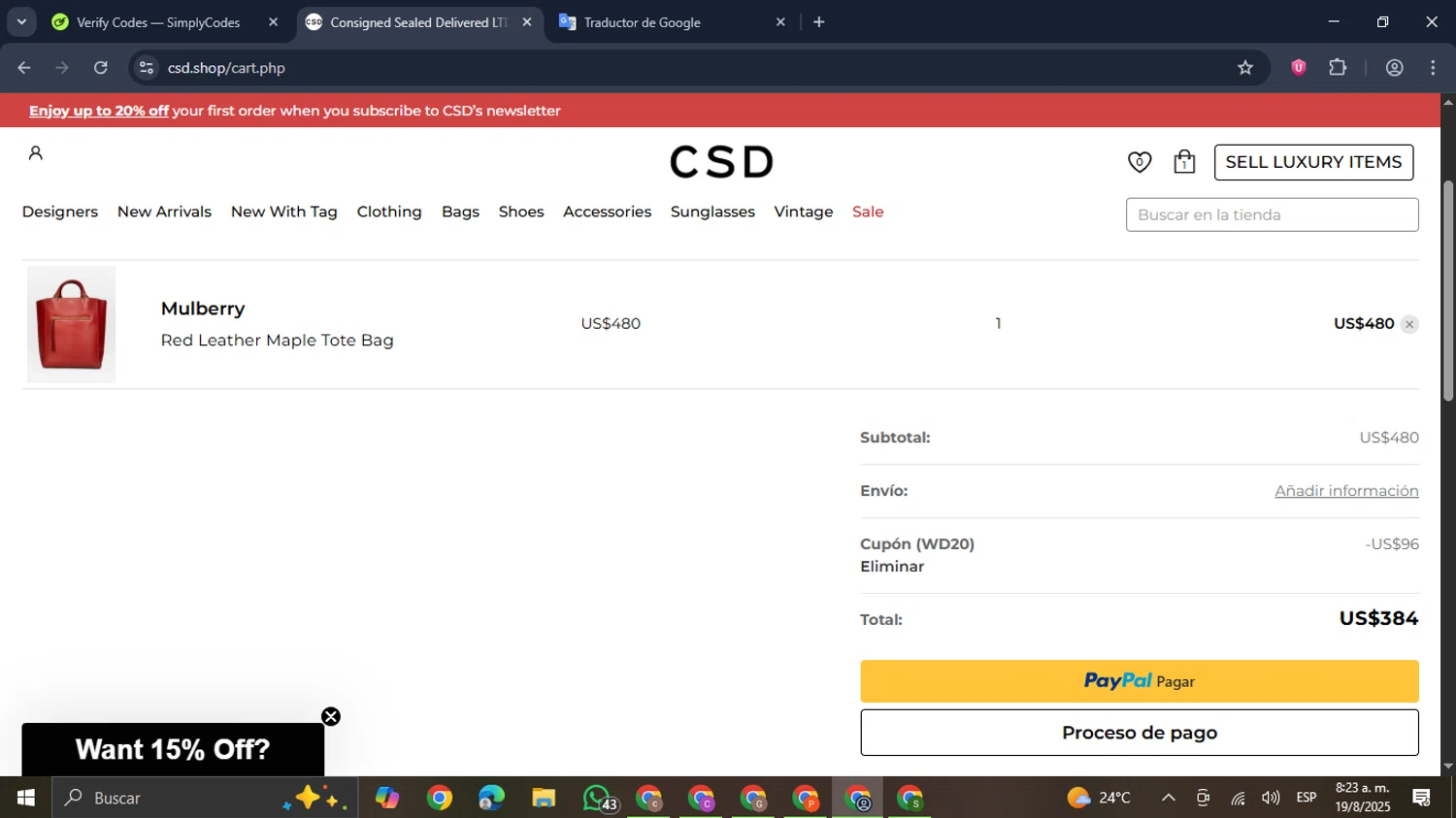Viewport: 1456px width, 818px height.
Task: Open the Mulberry brand link
Action: (203, 309)
